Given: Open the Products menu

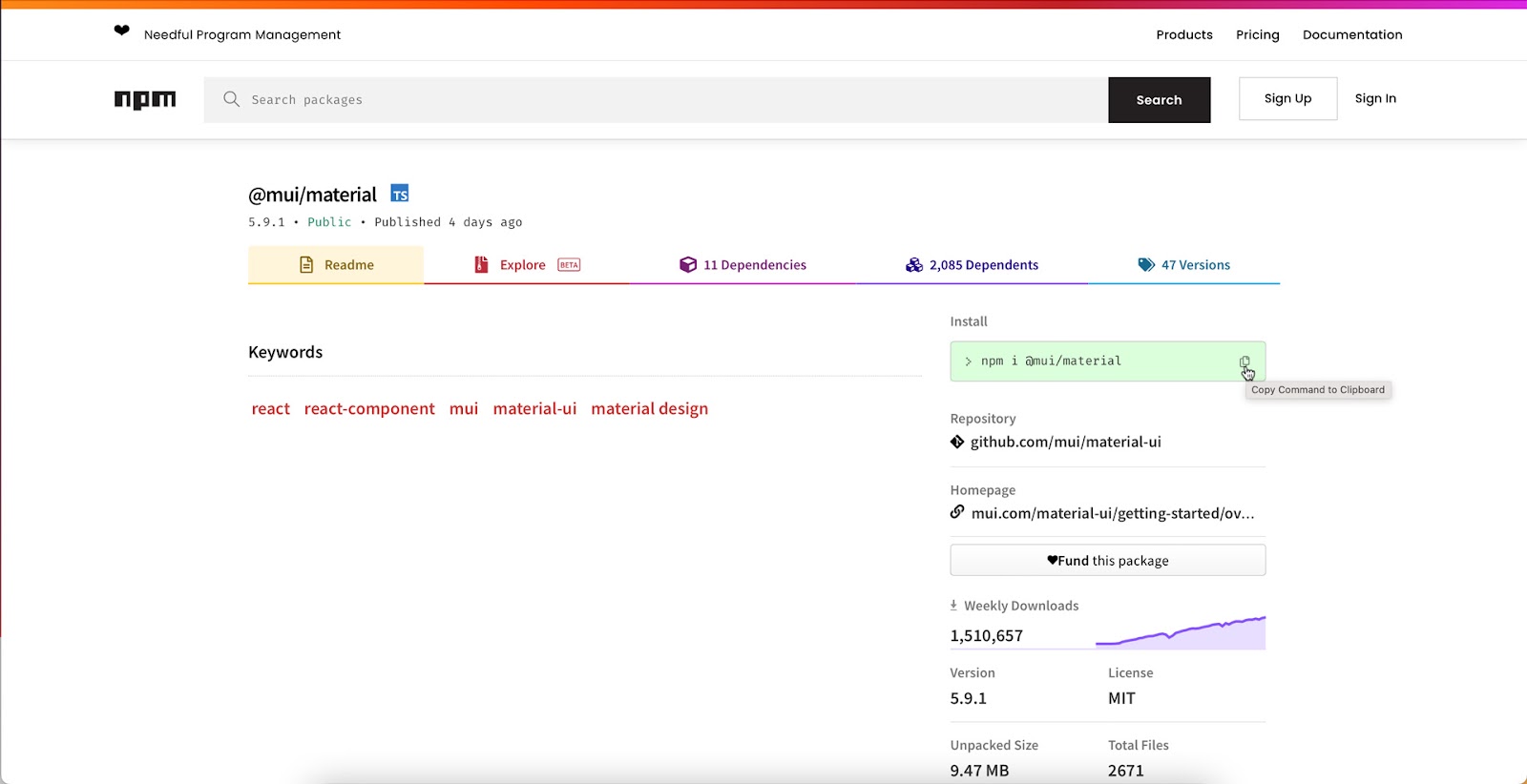Looking at the screenshot, I should pos(1184,34).
